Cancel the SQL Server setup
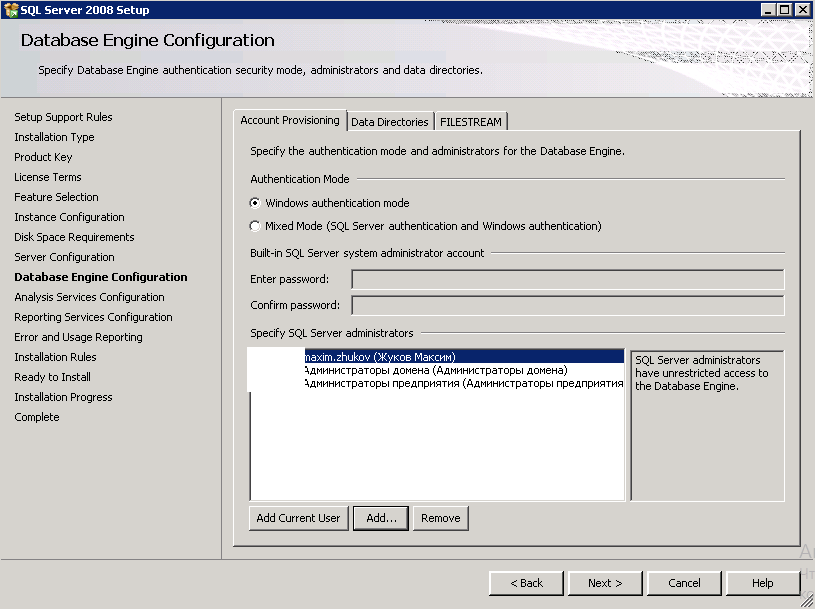This screenshot has height=609, width=815. coord(684,583)
